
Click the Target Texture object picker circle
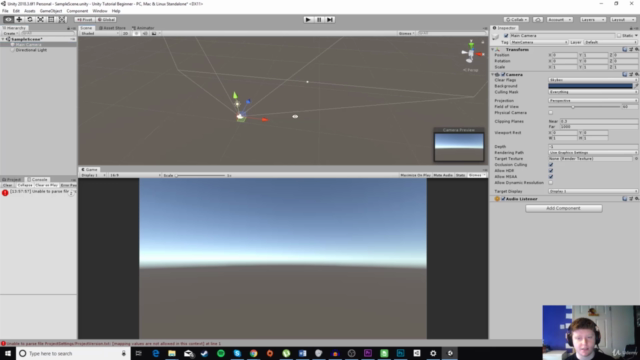click(636, 158)
